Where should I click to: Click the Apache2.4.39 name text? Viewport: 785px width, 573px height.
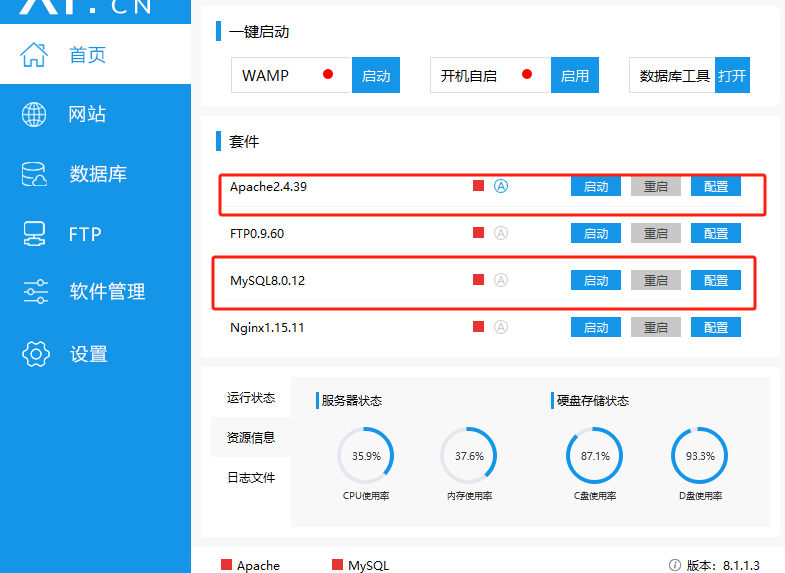(268, 187)
